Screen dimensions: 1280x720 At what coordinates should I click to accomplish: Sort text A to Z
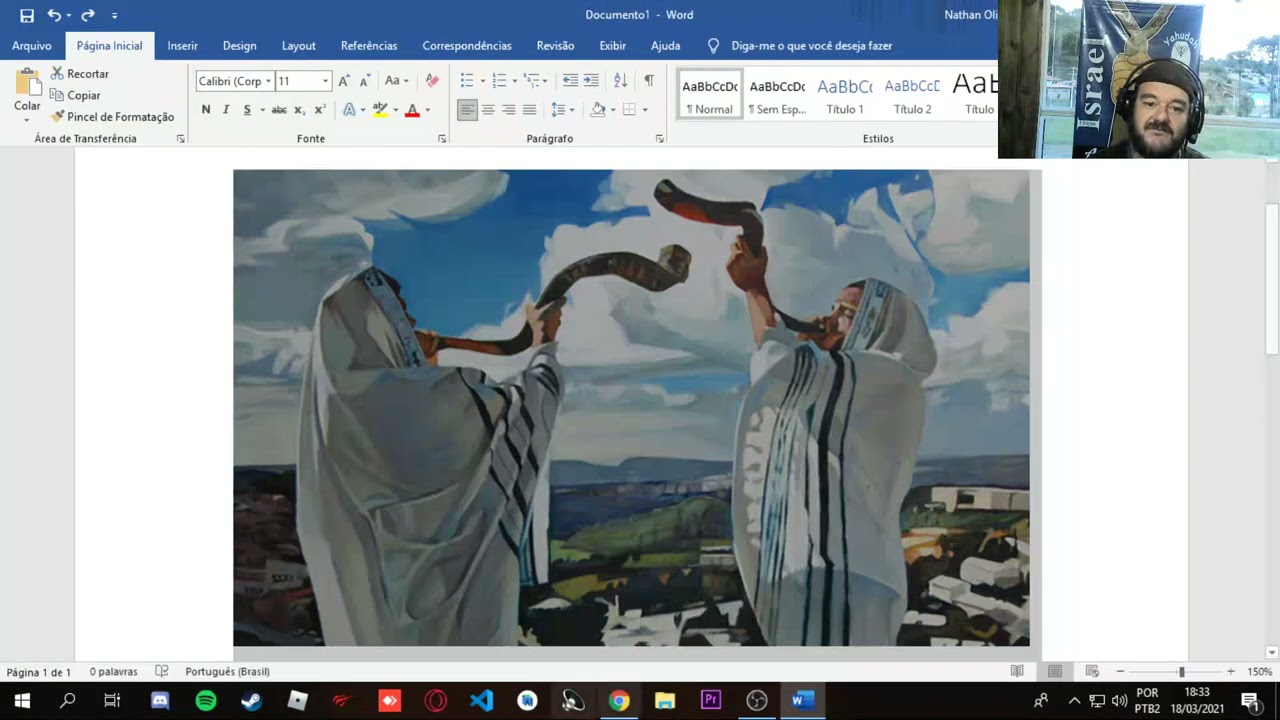click(620, 81)
